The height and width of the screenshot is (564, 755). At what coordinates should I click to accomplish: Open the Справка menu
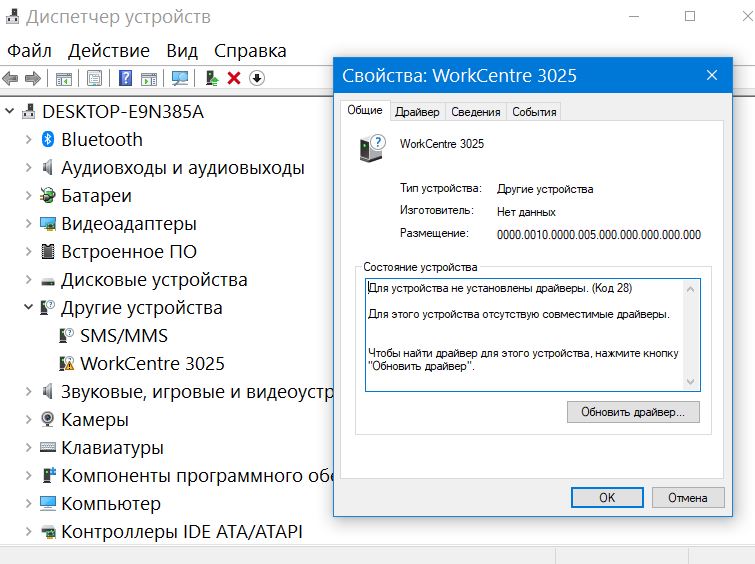click(250, 51)
